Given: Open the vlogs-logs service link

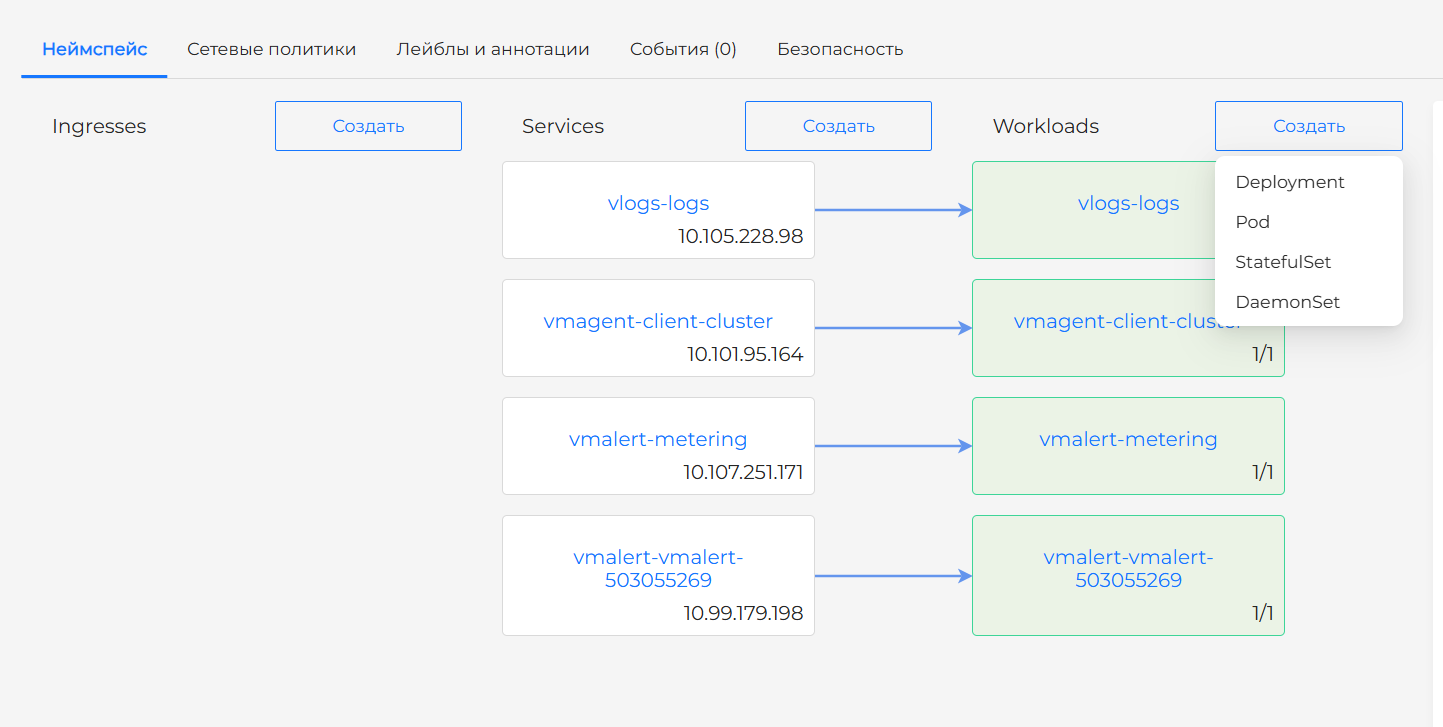Looking at the screenshot, I should [x=658, y=203].
